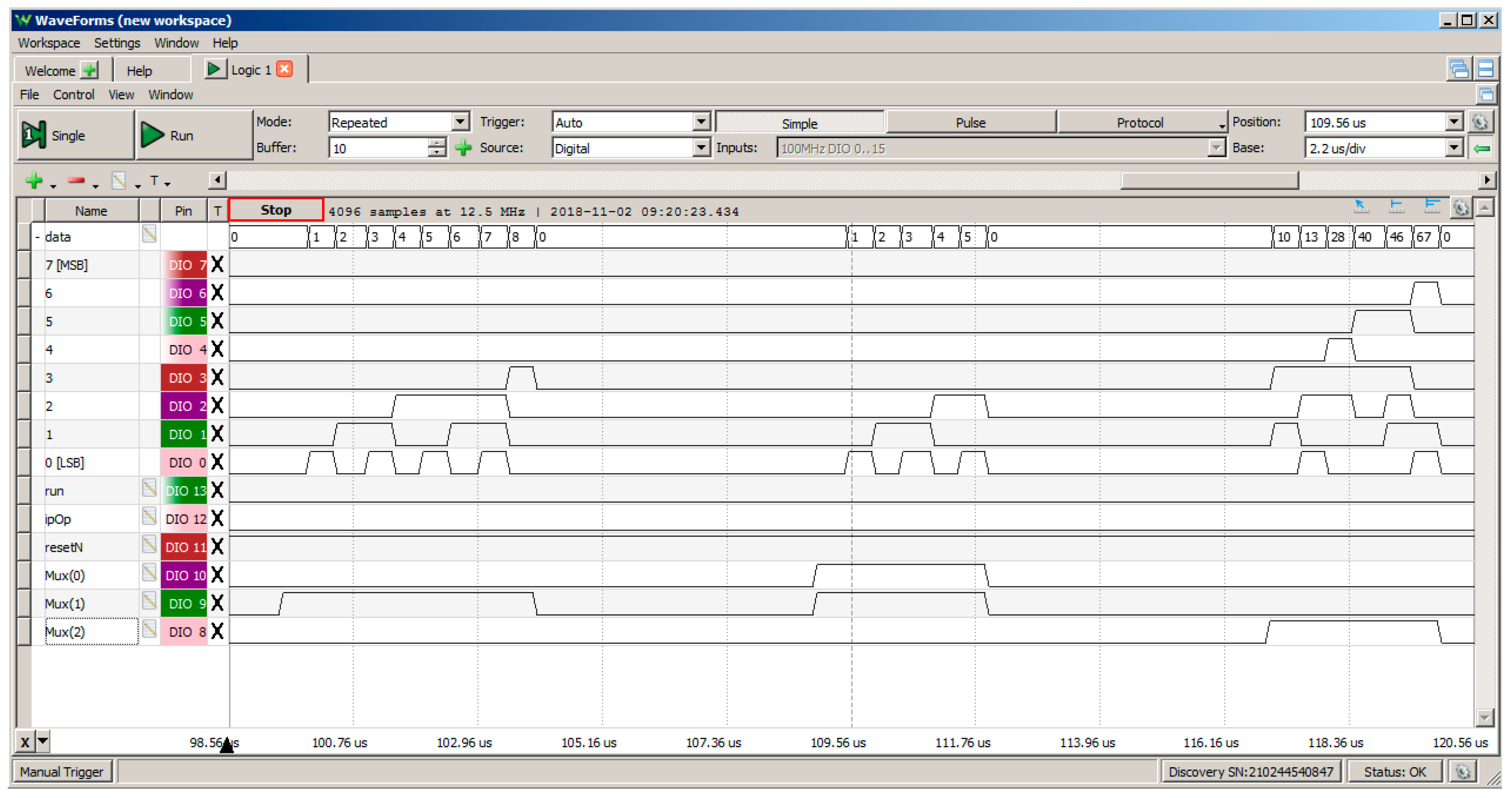This screenshot has width=1512, height=798.
Task: Open the Settings menu
Action: tap(117, 43)
